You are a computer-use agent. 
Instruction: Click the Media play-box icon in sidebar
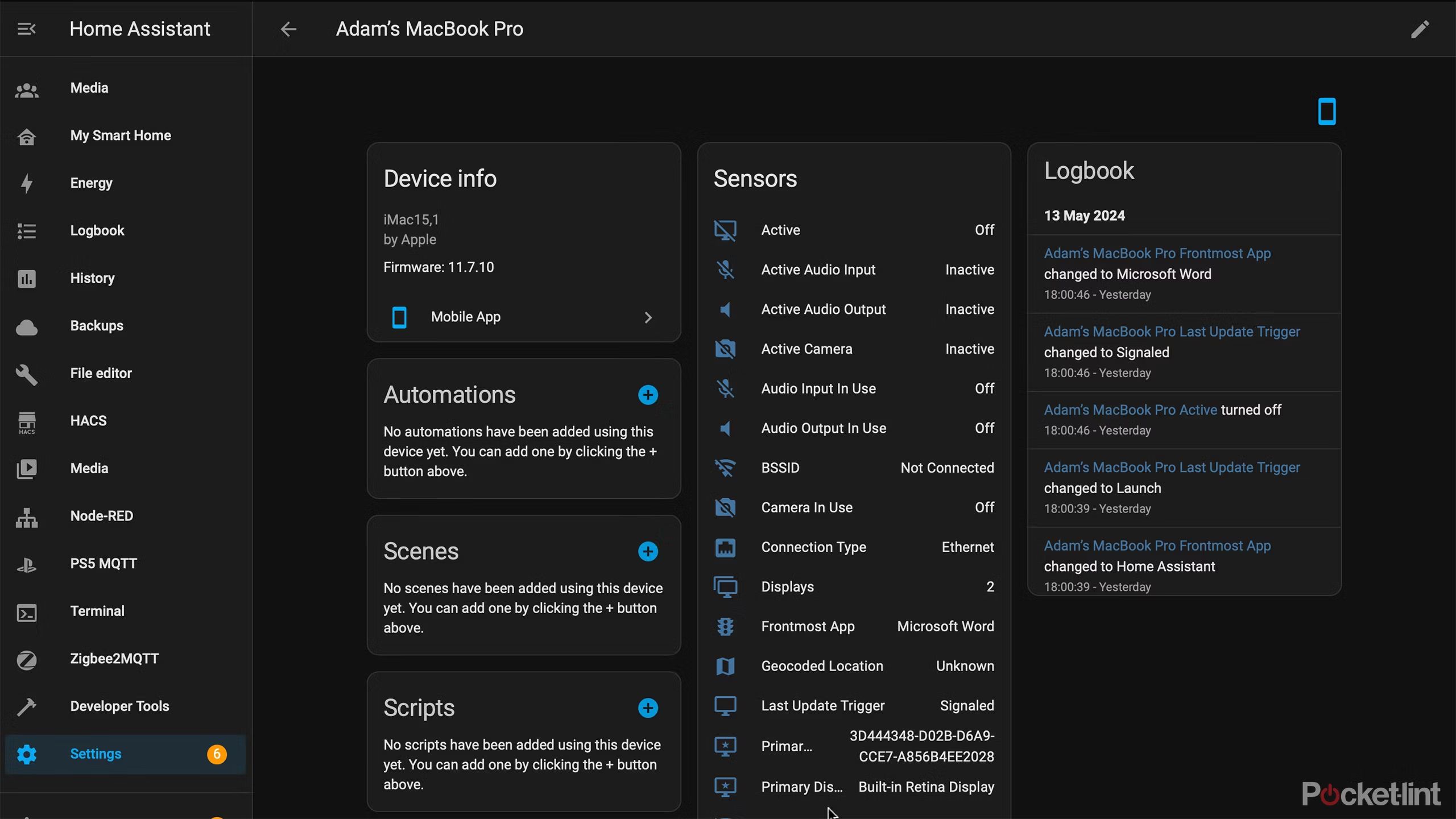(x=27, y=469)
